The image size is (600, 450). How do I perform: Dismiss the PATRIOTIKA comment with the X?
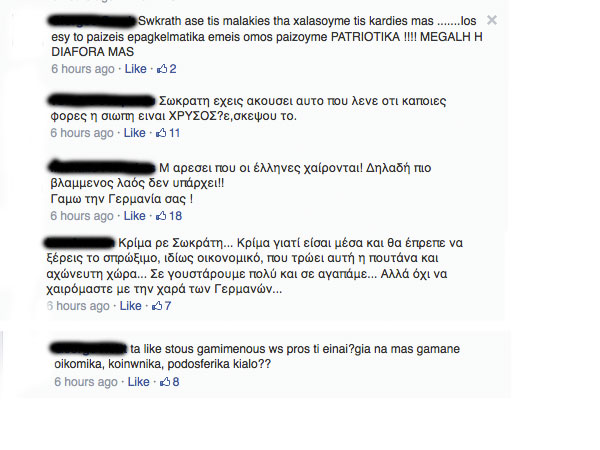pyautogui.click(x=492, y=20)
